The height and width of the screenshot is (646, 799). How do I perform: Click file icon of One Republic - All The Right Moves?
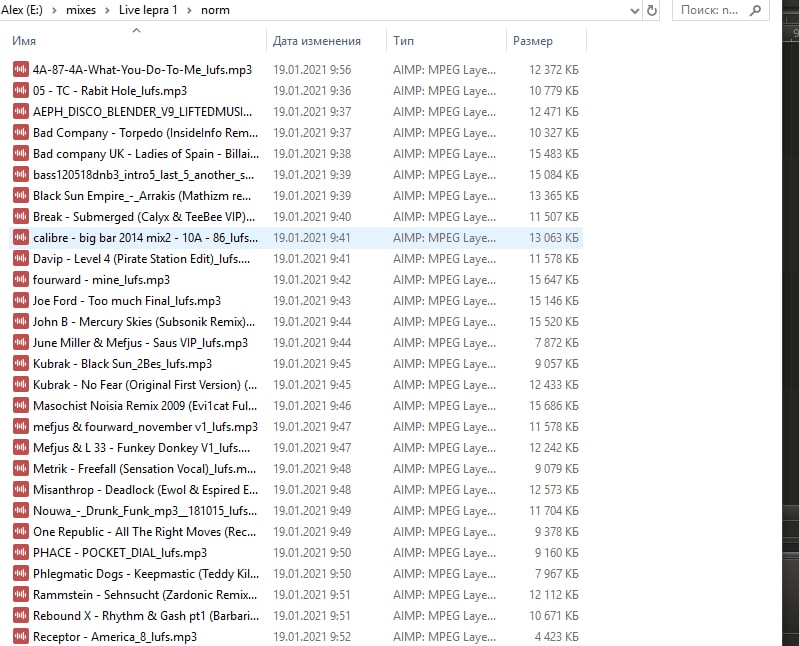pyautogui.click(x=21, y=531)
